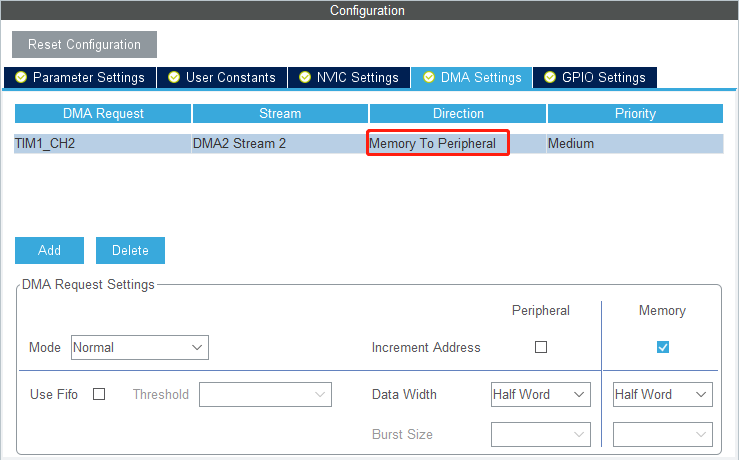The width and height of the screenshot is (739, 460).
Task: Click the Priority column header
Action: coord(635,114)
